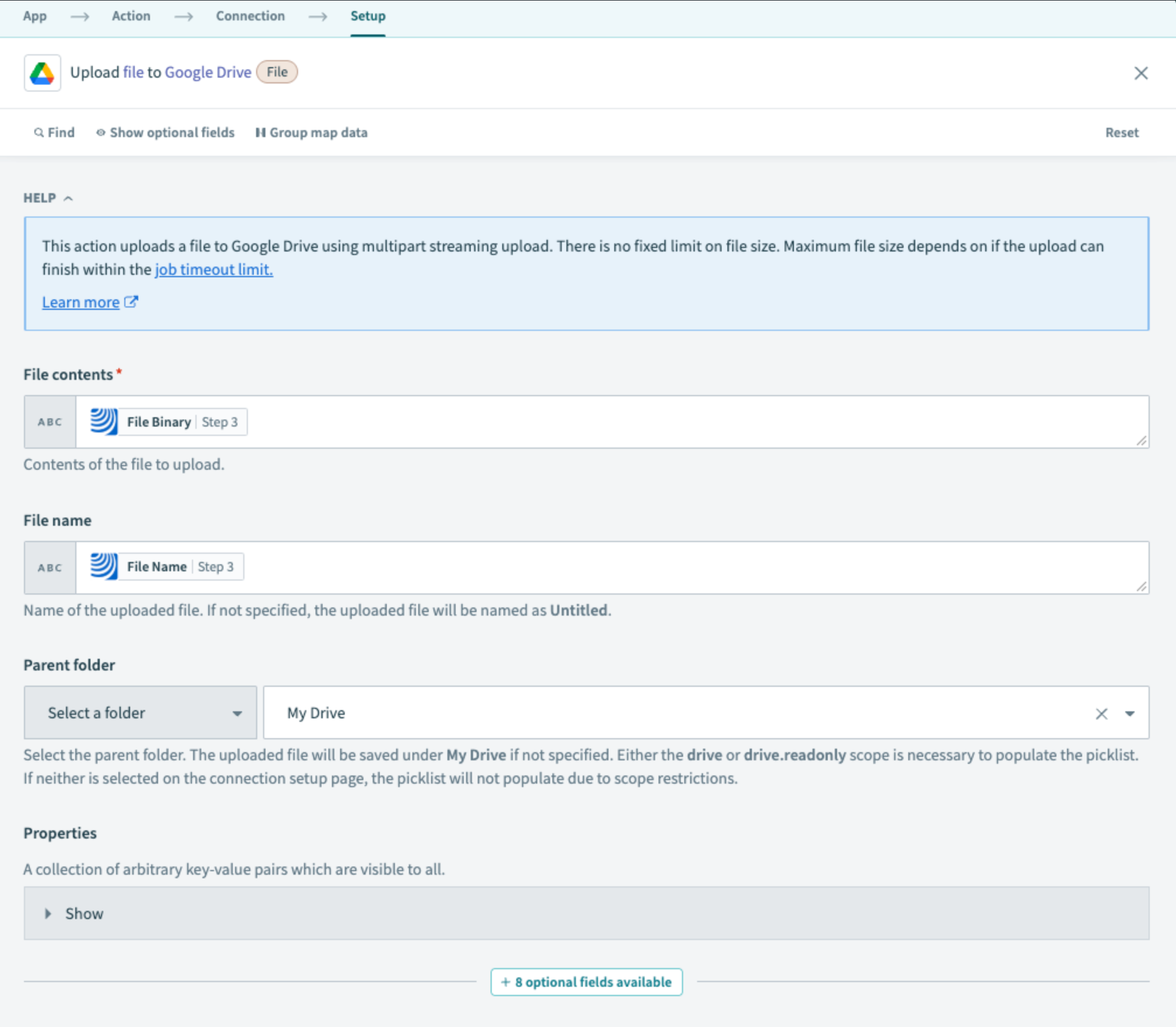
Task: Click ABC type toggle for File name
Action: pyautogui.click(x=50, y=567)
